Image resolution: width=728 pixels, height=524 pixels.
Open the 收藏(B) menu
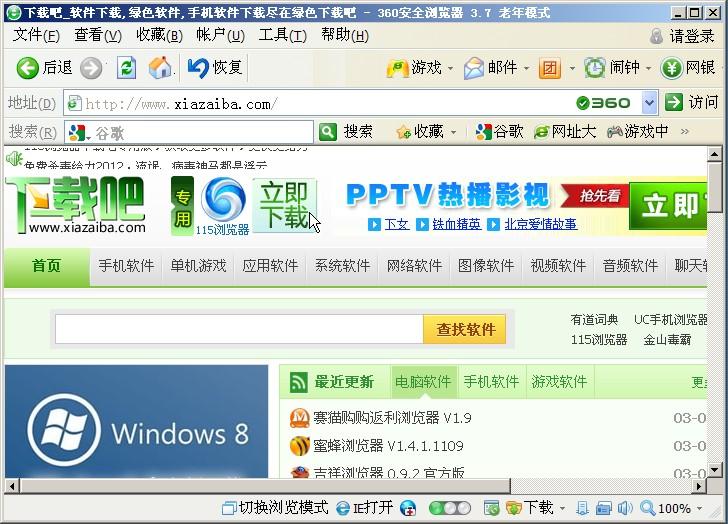(x=159, y=35)
